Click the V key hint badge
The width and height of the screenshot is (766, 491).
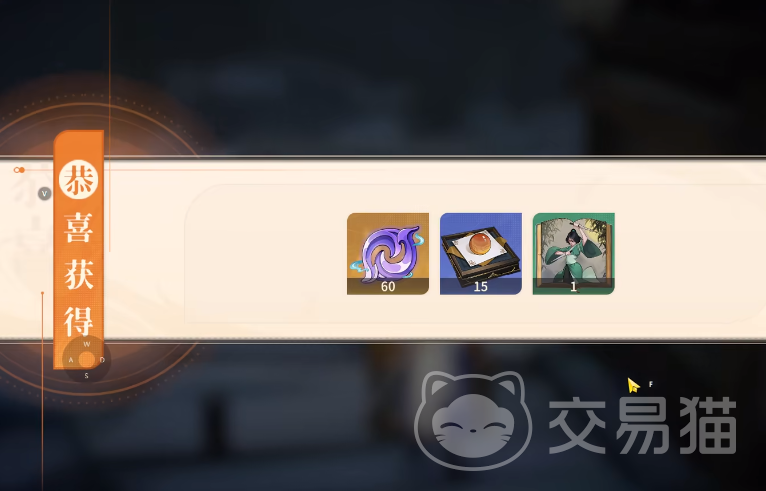click(44, 193)
